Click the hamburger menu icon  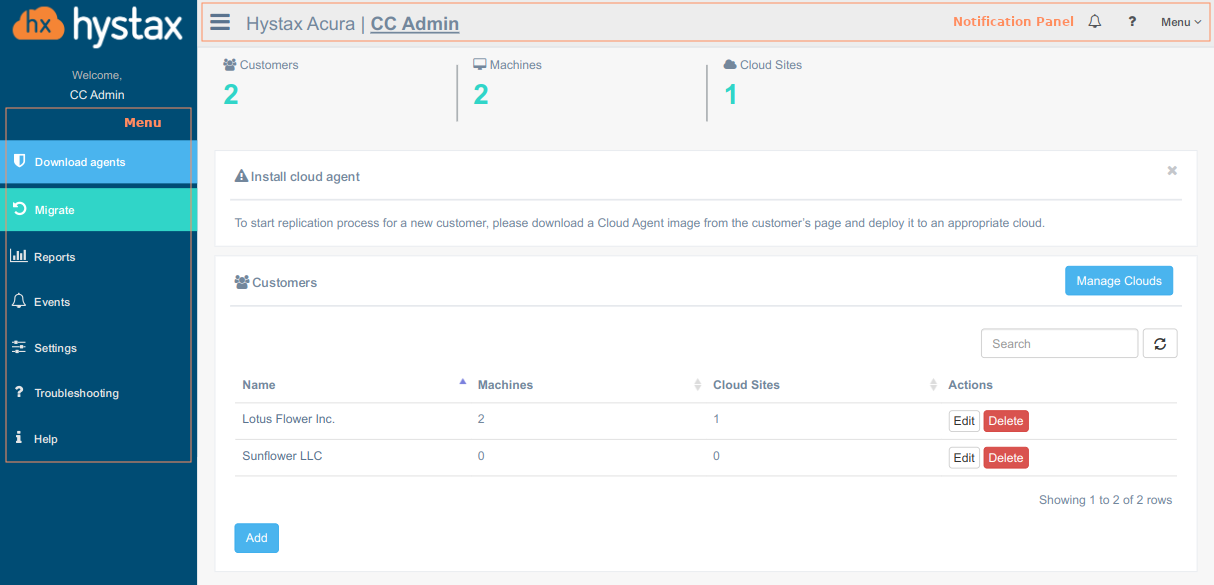pyautogui.click(x=220, y=23)
